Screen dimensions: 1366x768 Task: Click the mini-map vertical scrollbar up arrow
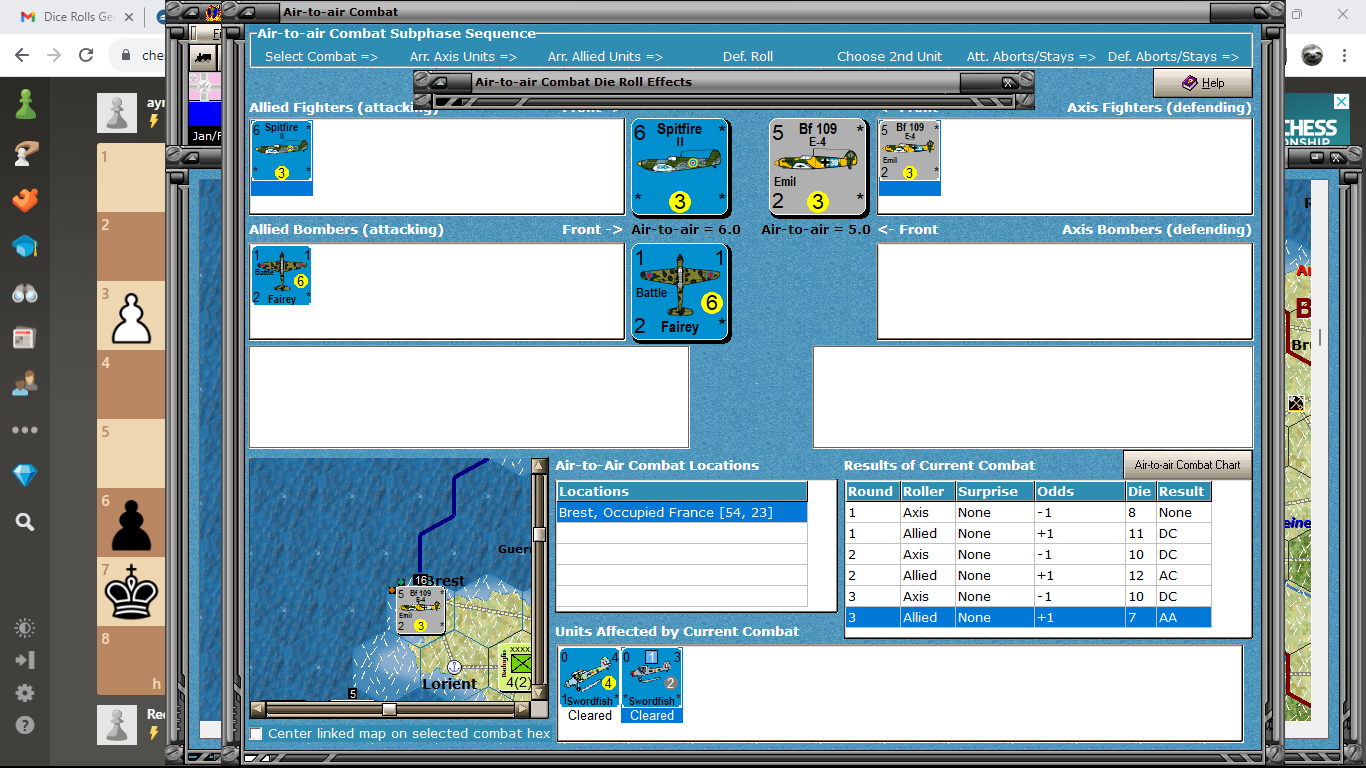pyautogui.click(x=539, y=466)
